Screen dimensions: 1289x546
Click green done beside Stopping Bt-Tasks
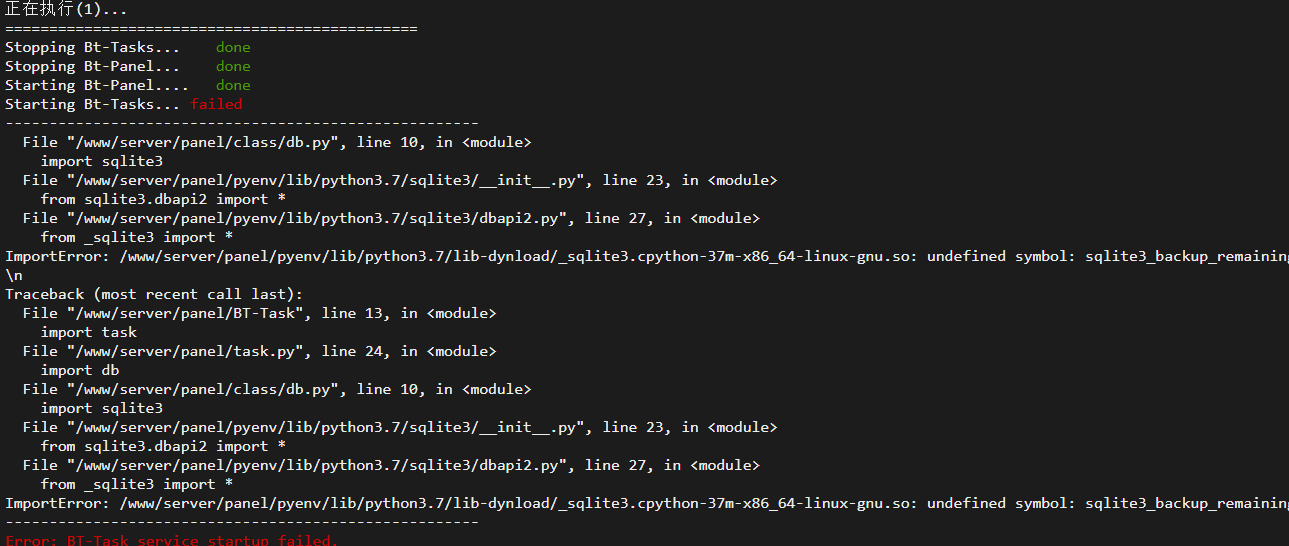coord(233,47)
